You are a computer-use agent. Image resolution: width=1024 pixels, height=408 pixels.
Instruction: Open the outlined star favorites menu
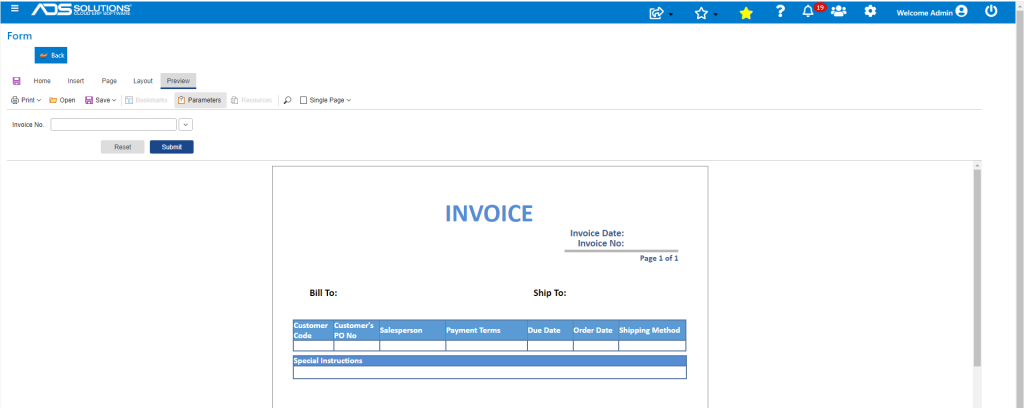pyautogui.click(x=705, y=12)
